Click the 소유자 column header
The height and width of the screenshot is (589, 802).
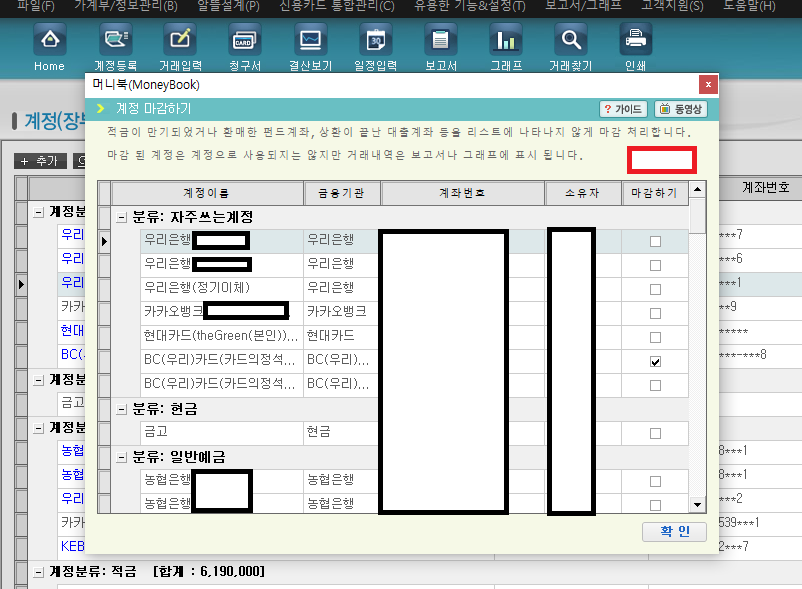(583, 193)
